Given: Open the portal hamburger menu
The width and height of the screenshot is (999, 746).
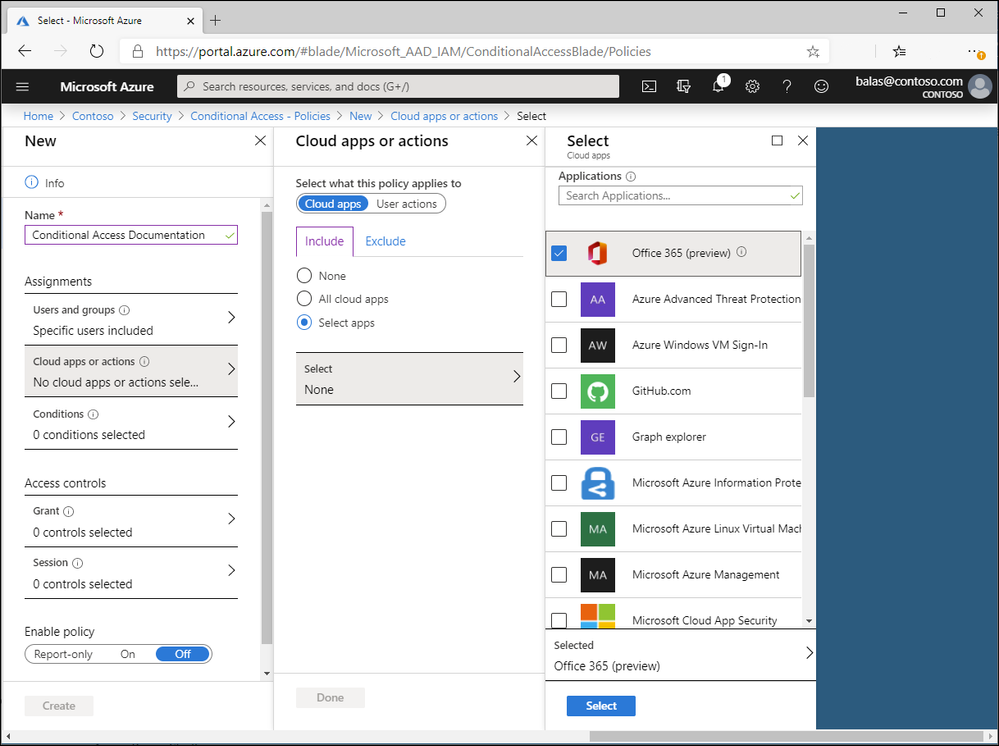Looking at the screenshot, I should coord(22,86).
